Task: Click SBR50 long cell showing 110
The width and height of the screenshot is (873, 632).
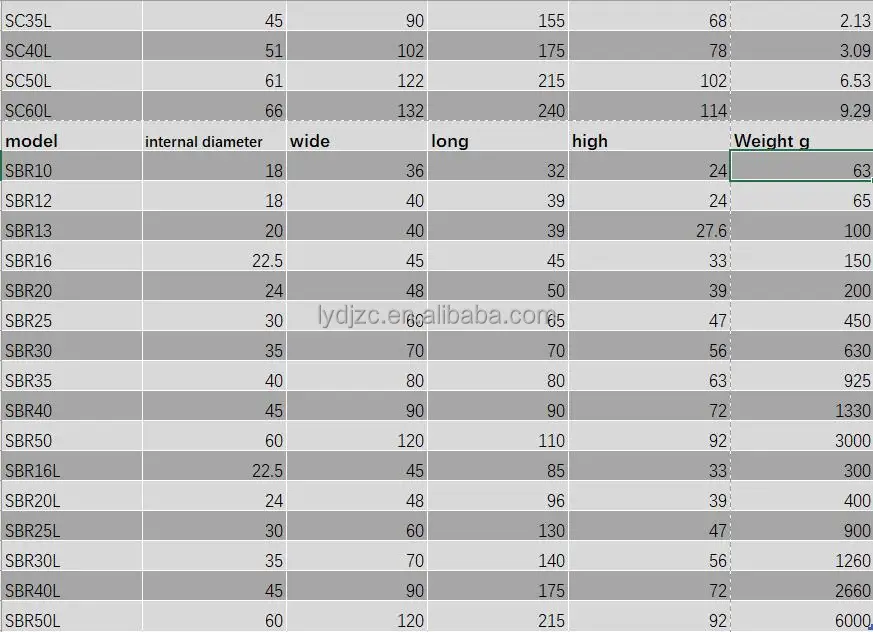Action: pyautogui.click(x=497, y=441)
